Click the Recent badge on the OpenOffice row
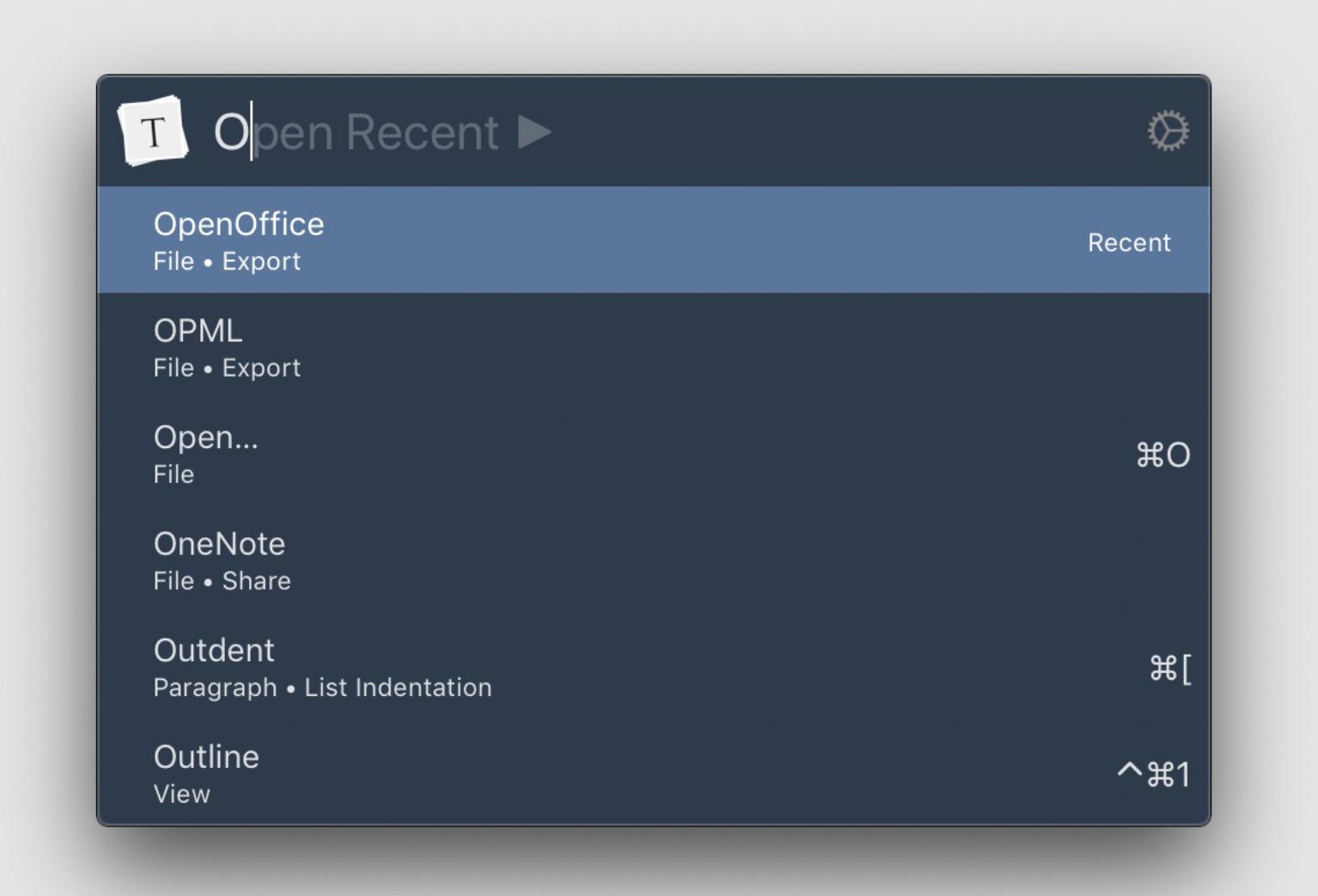The image size is (1318, 896). [x=1128, y=242]
